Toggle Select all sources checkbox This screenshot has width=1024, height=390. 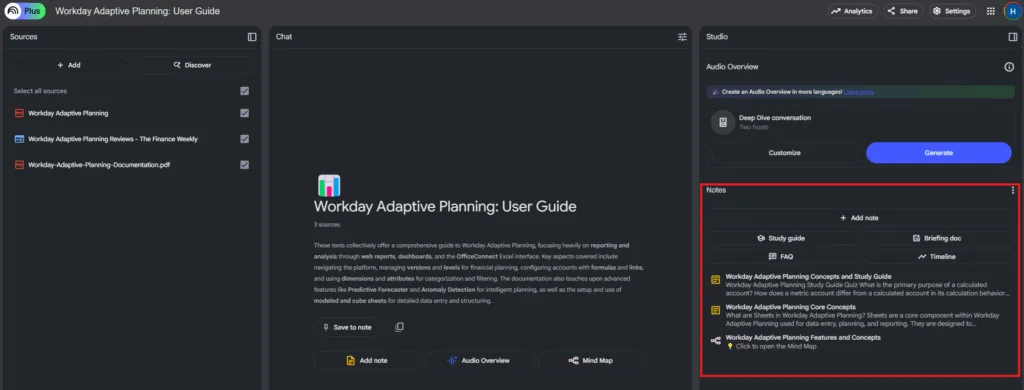pos(244,91)
